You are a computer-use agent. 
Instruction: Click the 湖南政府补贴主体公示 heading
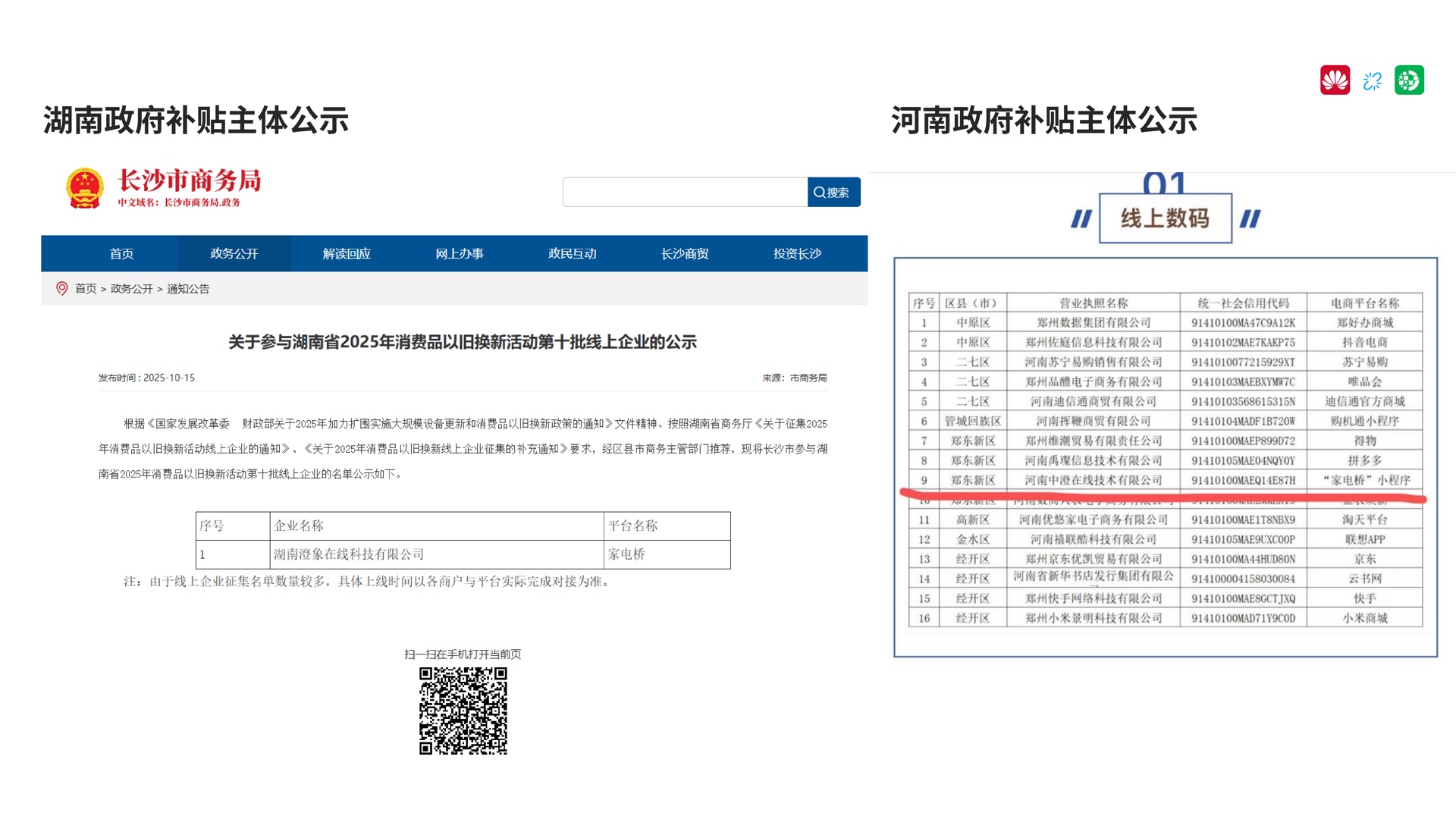tap(196, 120)
